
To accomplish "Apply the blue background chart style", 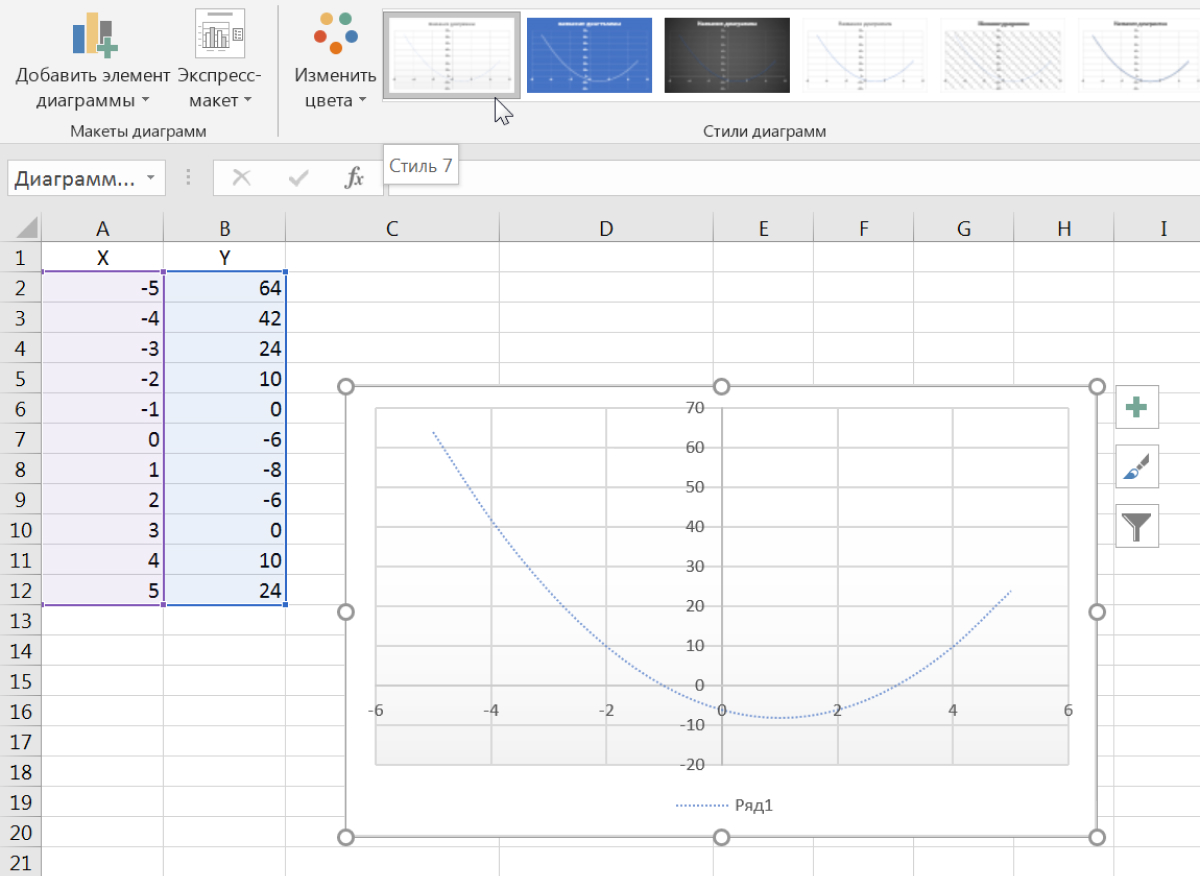I will click(x=589, y=55).
